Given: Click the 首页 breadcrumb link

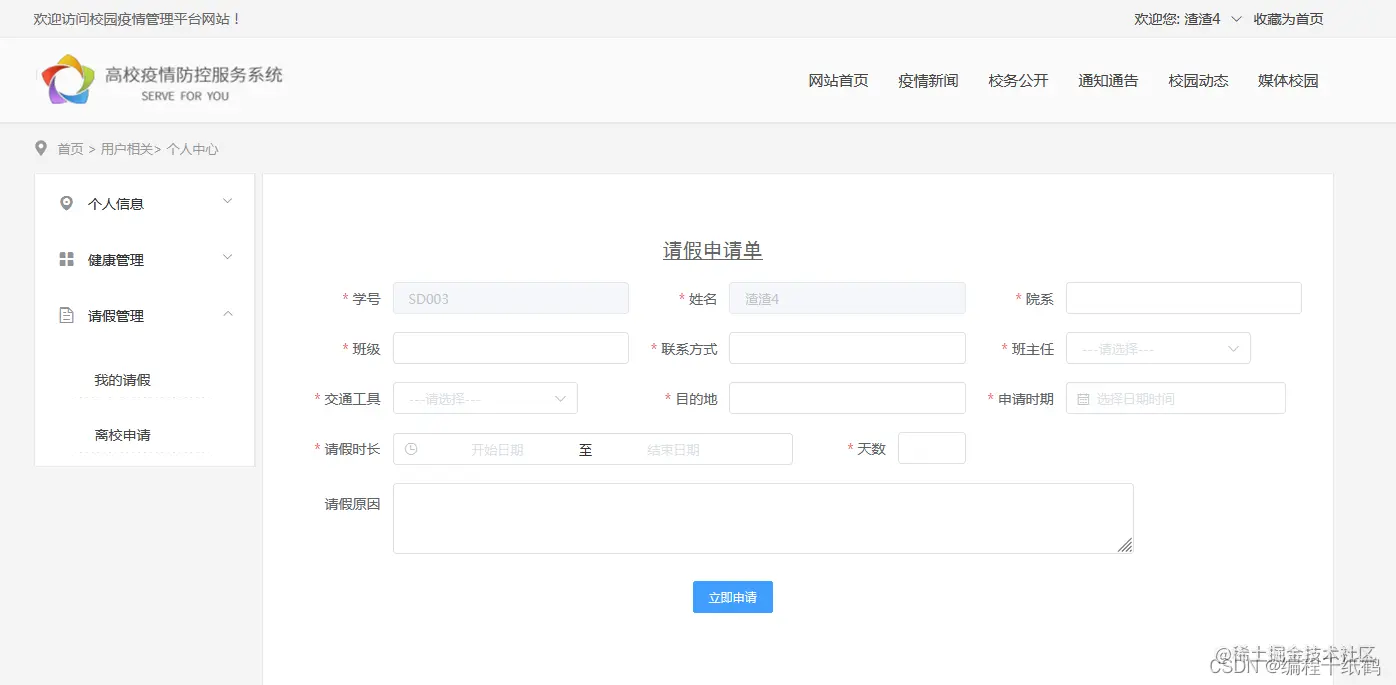Looking at the screenshot, I should (70, 149).
